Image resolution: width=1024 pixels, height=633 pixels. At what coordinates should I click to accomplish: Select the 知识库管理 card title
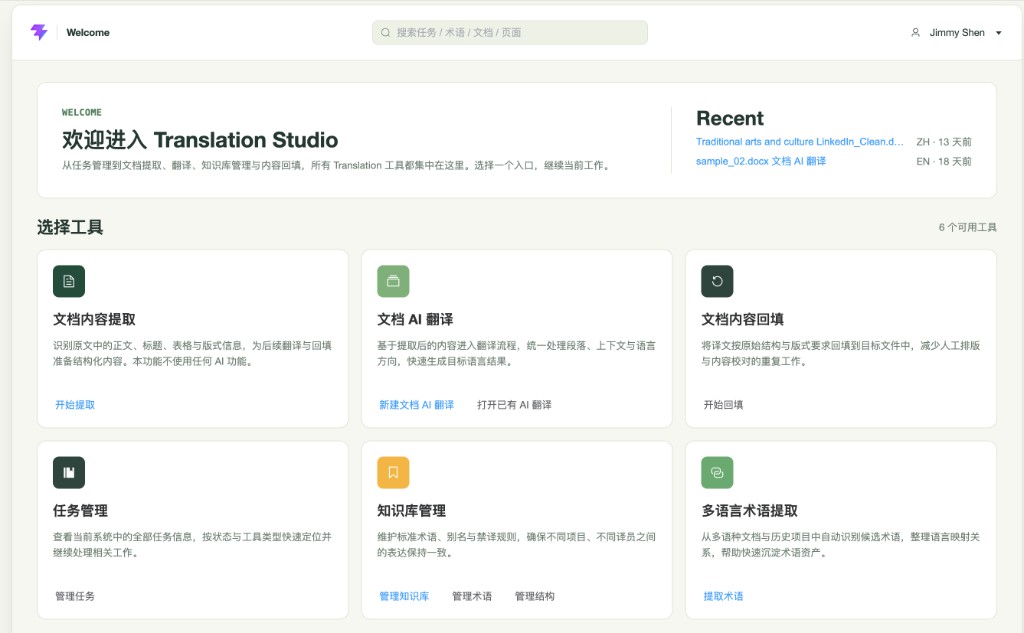[x=411, y=511]
